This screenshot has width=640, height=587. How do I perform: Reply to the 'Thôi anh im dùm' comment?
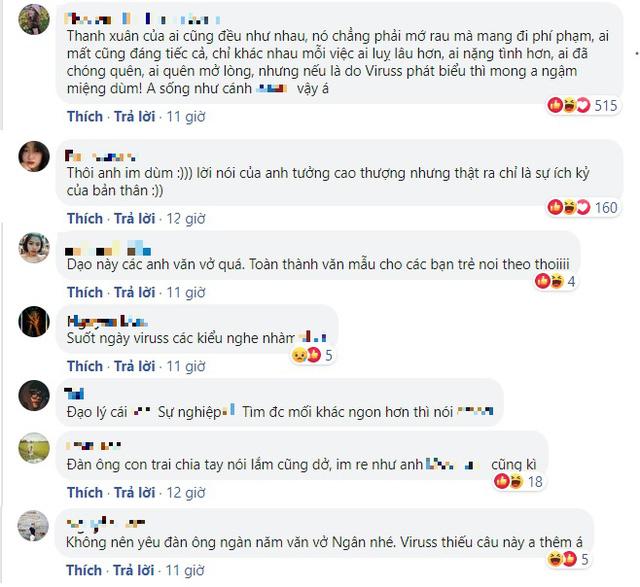134,219
